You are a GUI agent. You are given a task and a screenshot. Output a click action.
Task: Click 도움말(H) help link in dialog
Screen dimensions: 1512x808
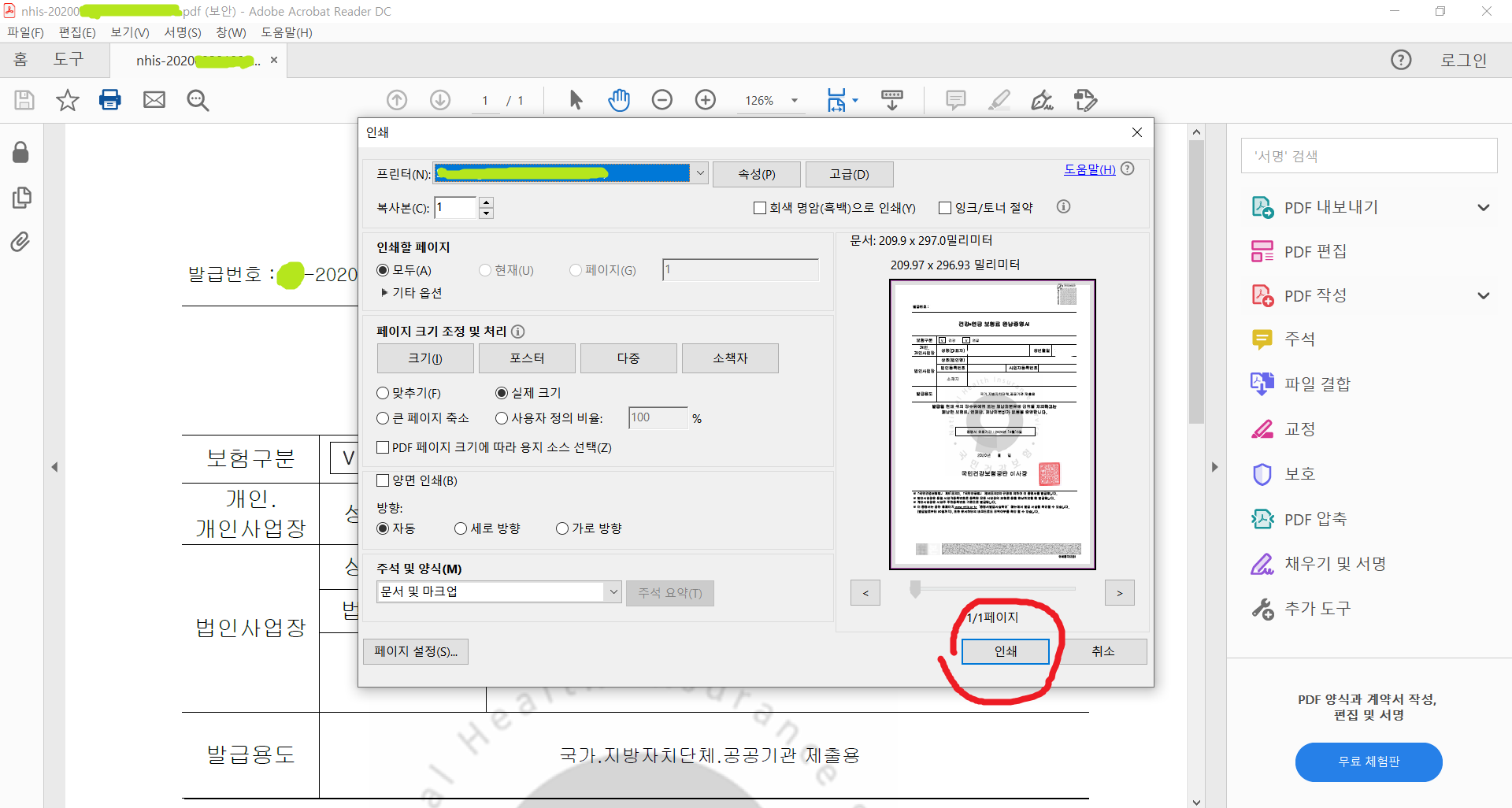click(x=1090, y=169)
